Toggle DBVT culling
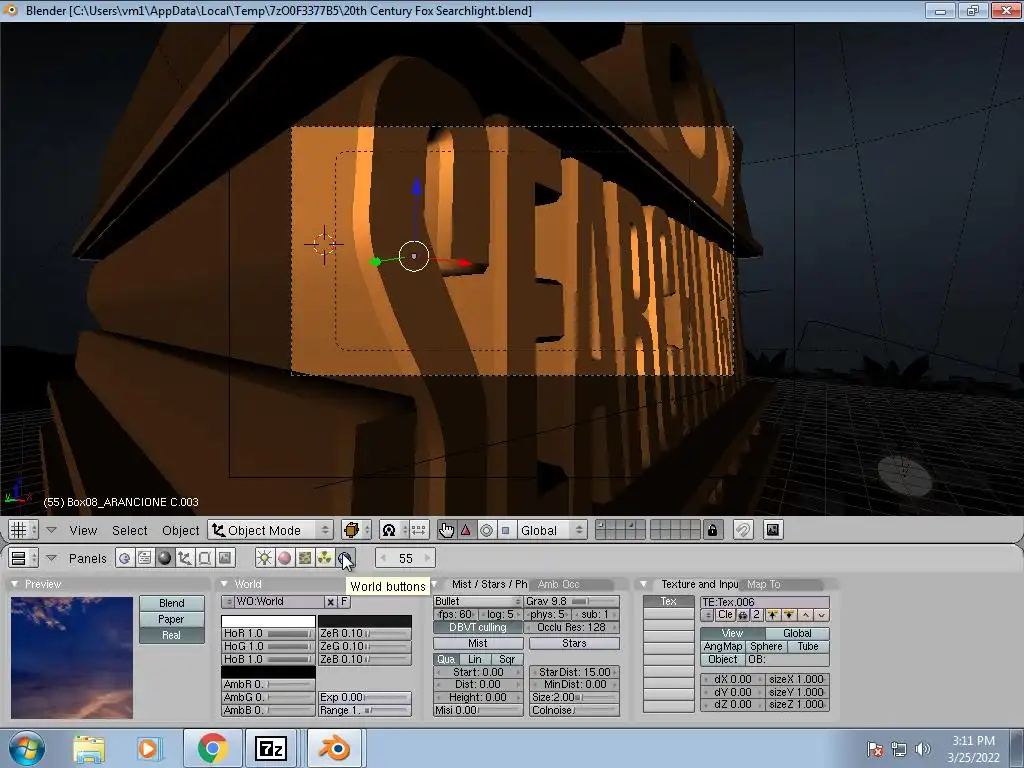 click(478, 628)
